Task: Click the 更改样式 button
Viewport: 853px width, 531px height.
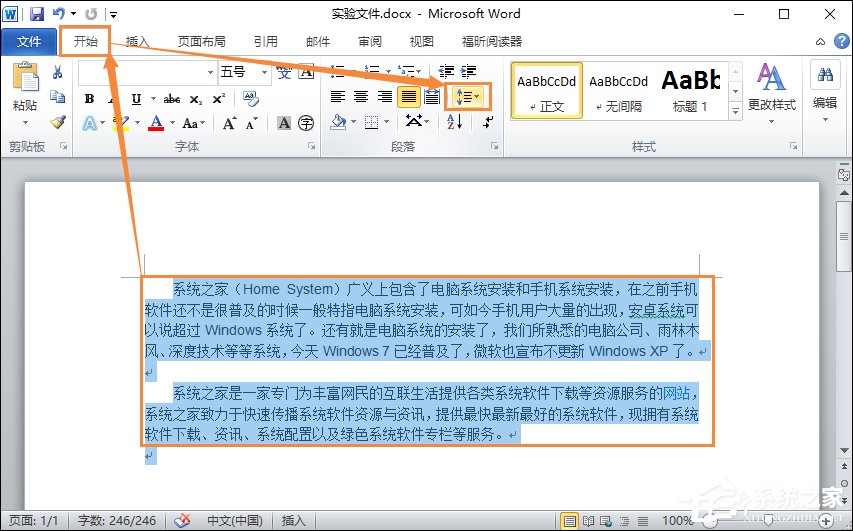Action: click(x=771, y=88)
